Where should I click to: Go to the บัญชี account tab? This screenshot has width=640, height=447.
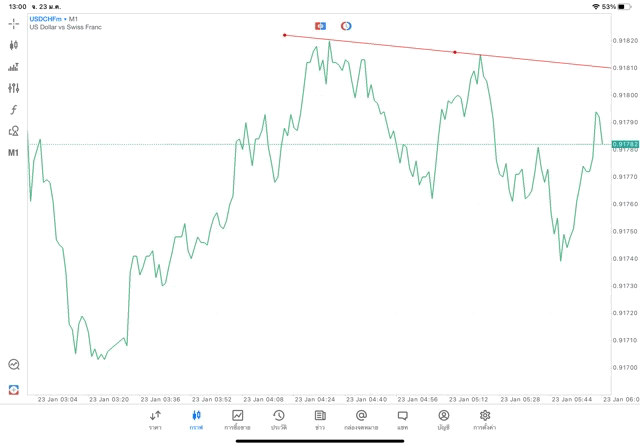pyautogui.click(x=443, y=419)
